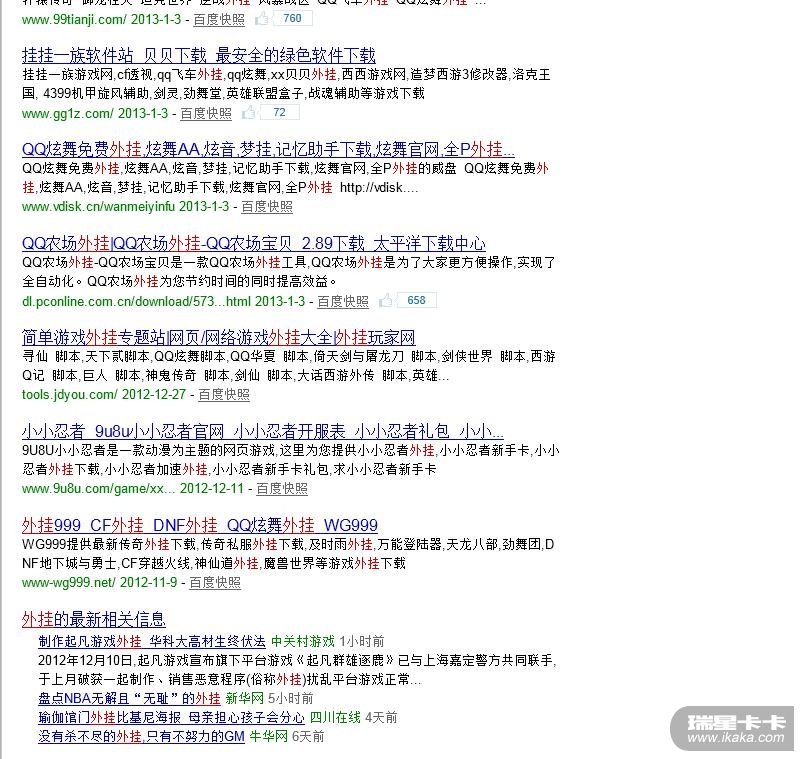This screenshot has height=759, width=803.
Task: Click the 2012年12月10日 news snippet text
Action: pos(297,670)
